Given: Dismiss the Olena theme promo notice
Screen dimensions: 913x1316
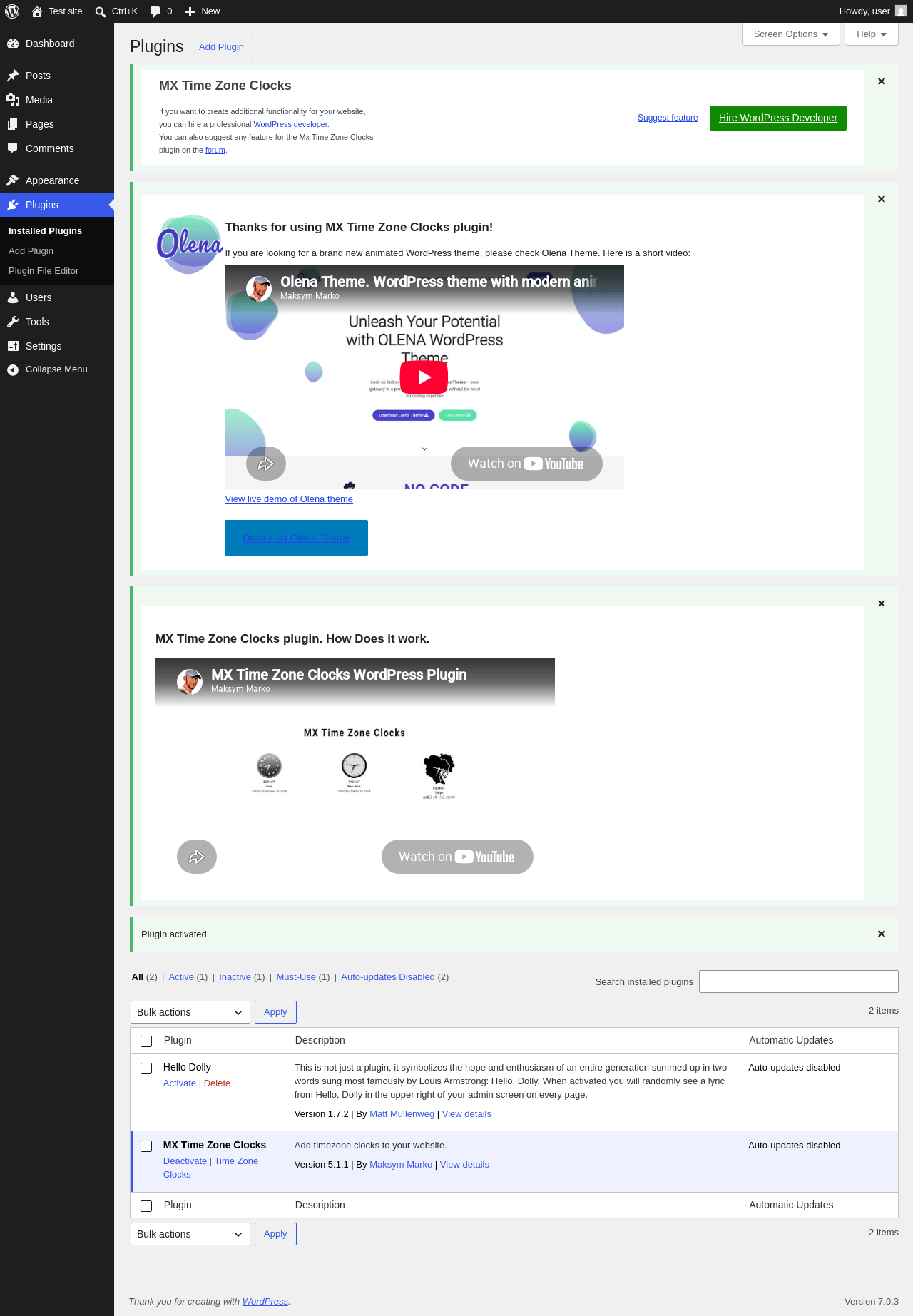Looking at the screenshot, I should click(882, 199).
